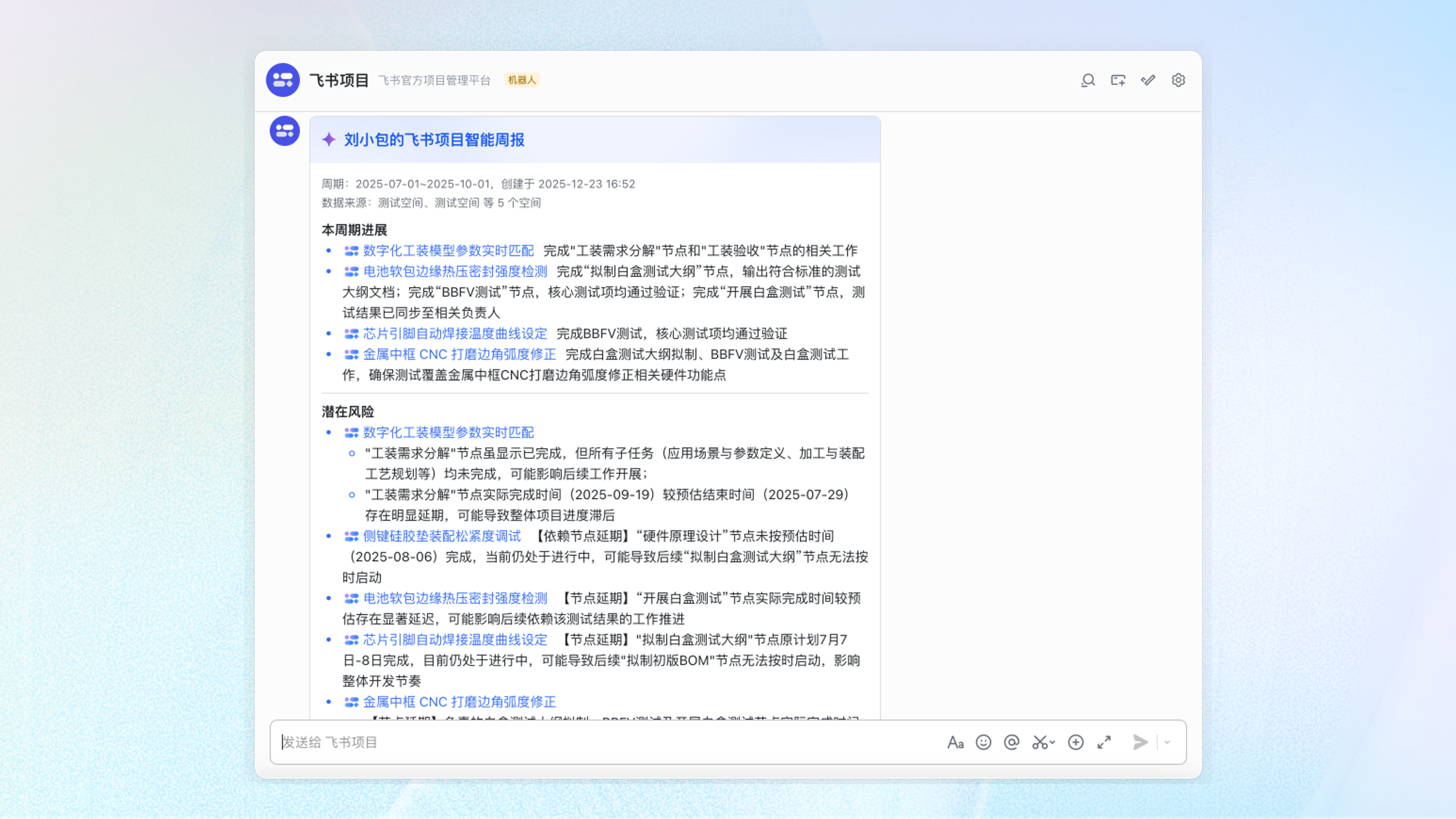The width and height of the screenshot is (1456, 819).
Task: Open 数字化工装模型参数实时匹配 link under 本周期进展
Action: pos(448,250)
